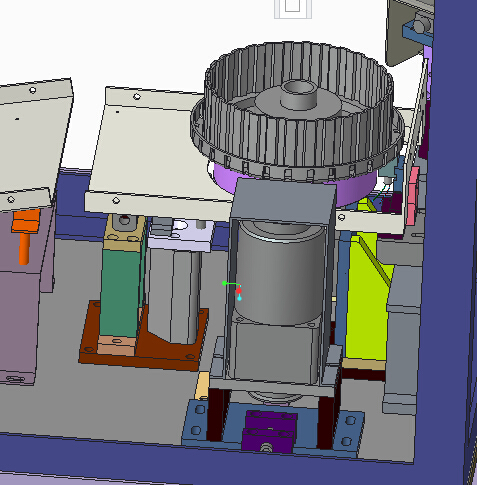The height and width of the screenshot is (485, 477).
Task: Pick the salmon foot block below the green block
Action: (x=116, y=345)
